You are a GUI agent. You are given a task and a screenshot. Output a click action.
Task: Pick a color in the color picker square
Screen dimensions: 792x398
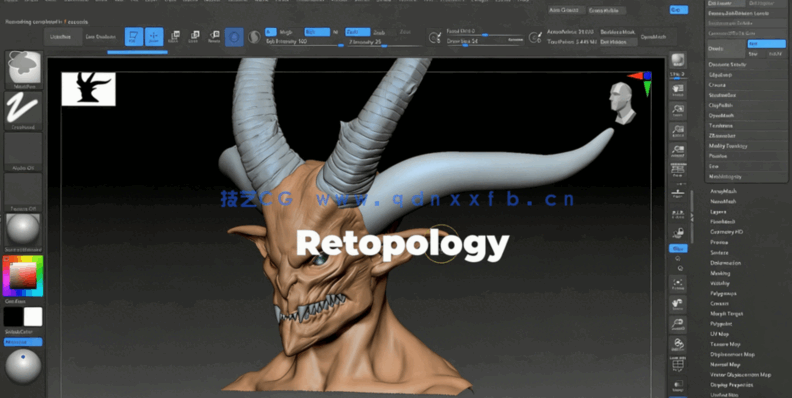[x=23, y=276]
